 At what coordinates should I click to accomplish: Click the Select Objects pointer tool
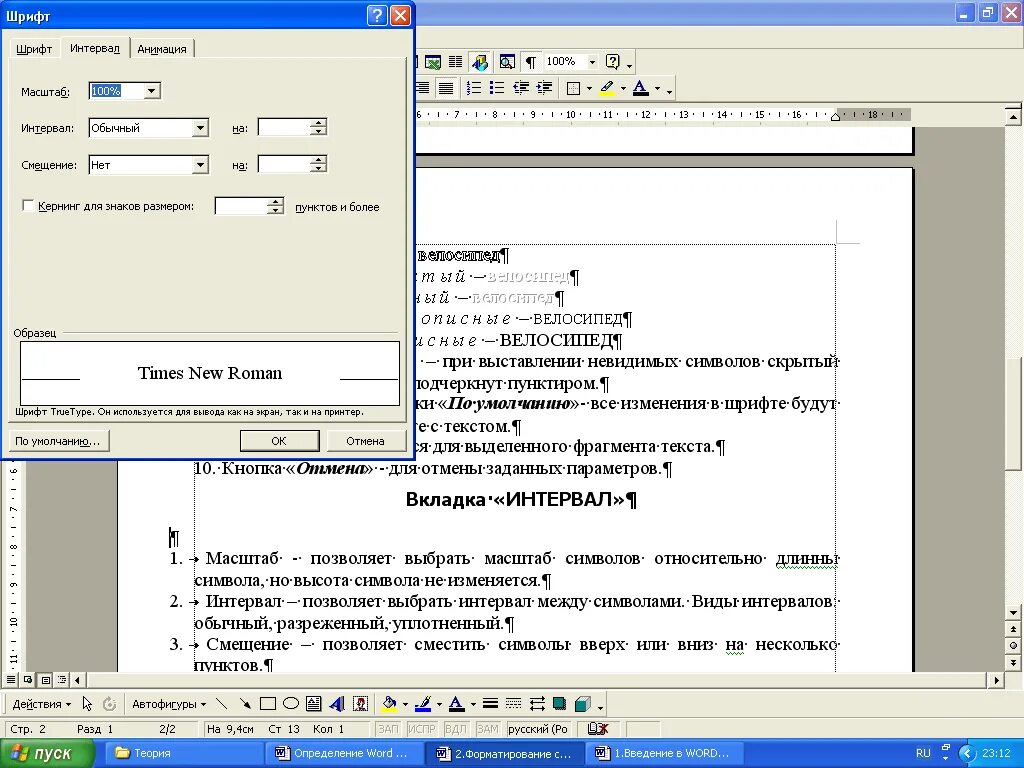87,704
